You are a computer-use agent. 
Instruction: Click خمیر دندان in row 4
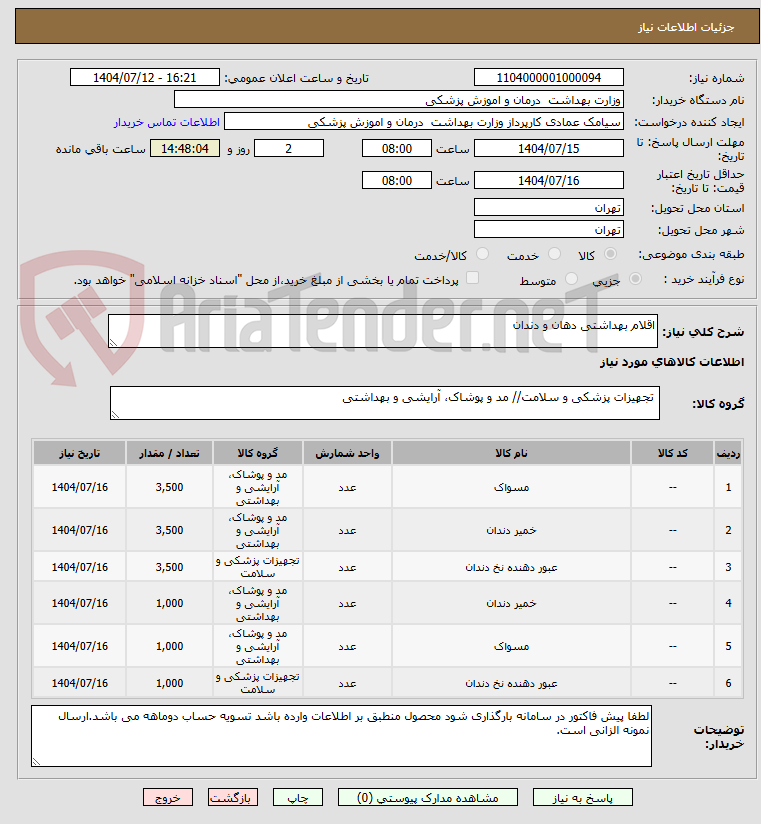coord(511,603)
